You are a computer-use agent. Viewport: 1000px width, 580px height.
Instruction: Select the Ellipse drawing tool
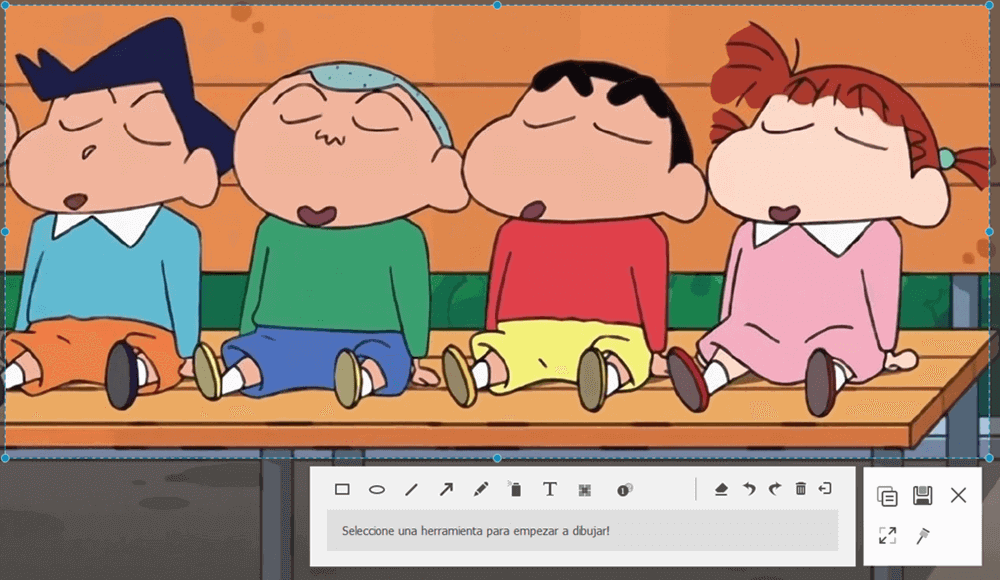[x=377, y=489]
